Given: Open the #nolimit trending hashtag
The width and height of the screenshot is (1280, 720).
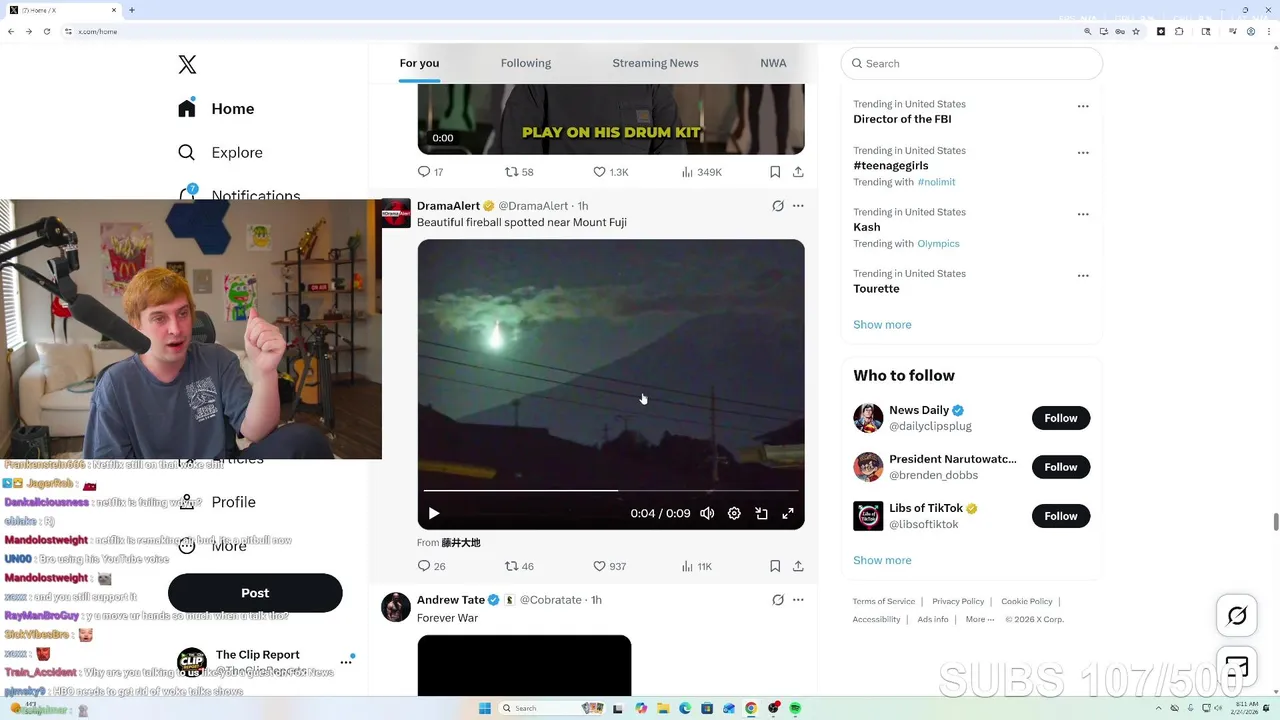Looking at the screenshot, I should coord(936,182).
